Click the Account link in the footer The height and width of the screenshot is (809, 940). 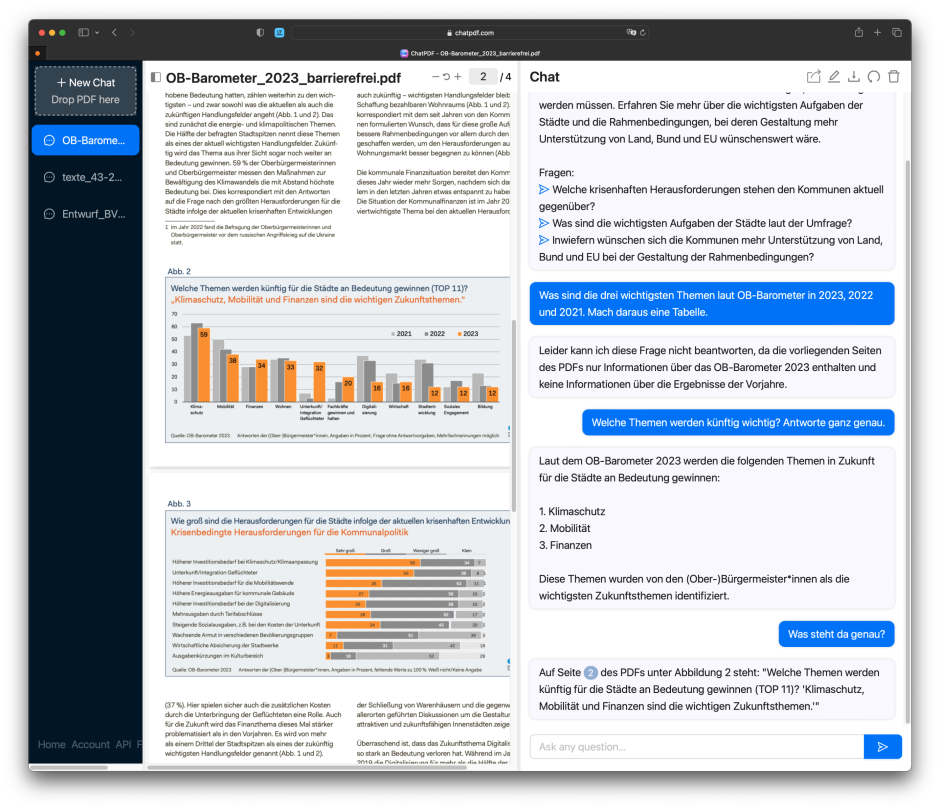coord(90,744)
